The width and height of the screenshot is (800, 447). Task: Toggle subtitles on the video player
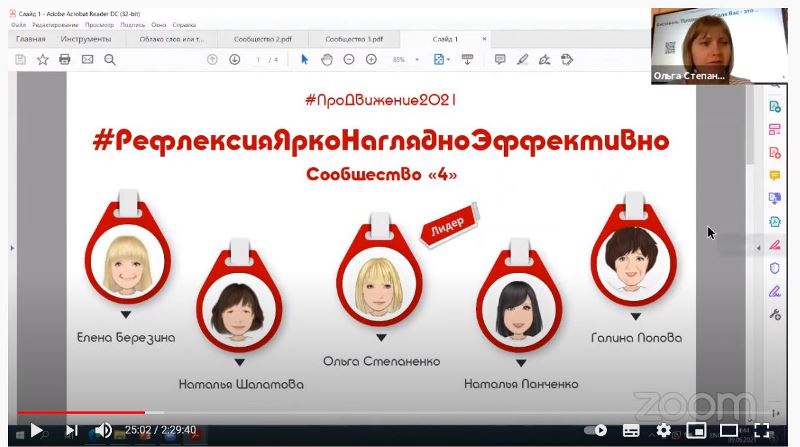click(631, 431)
